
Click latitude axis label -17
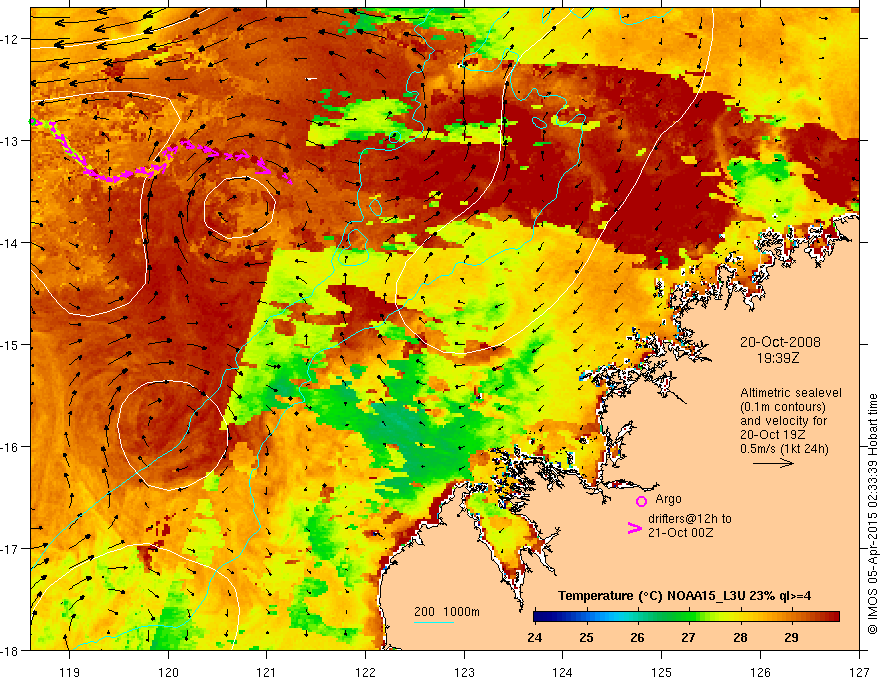coord(10,549)
